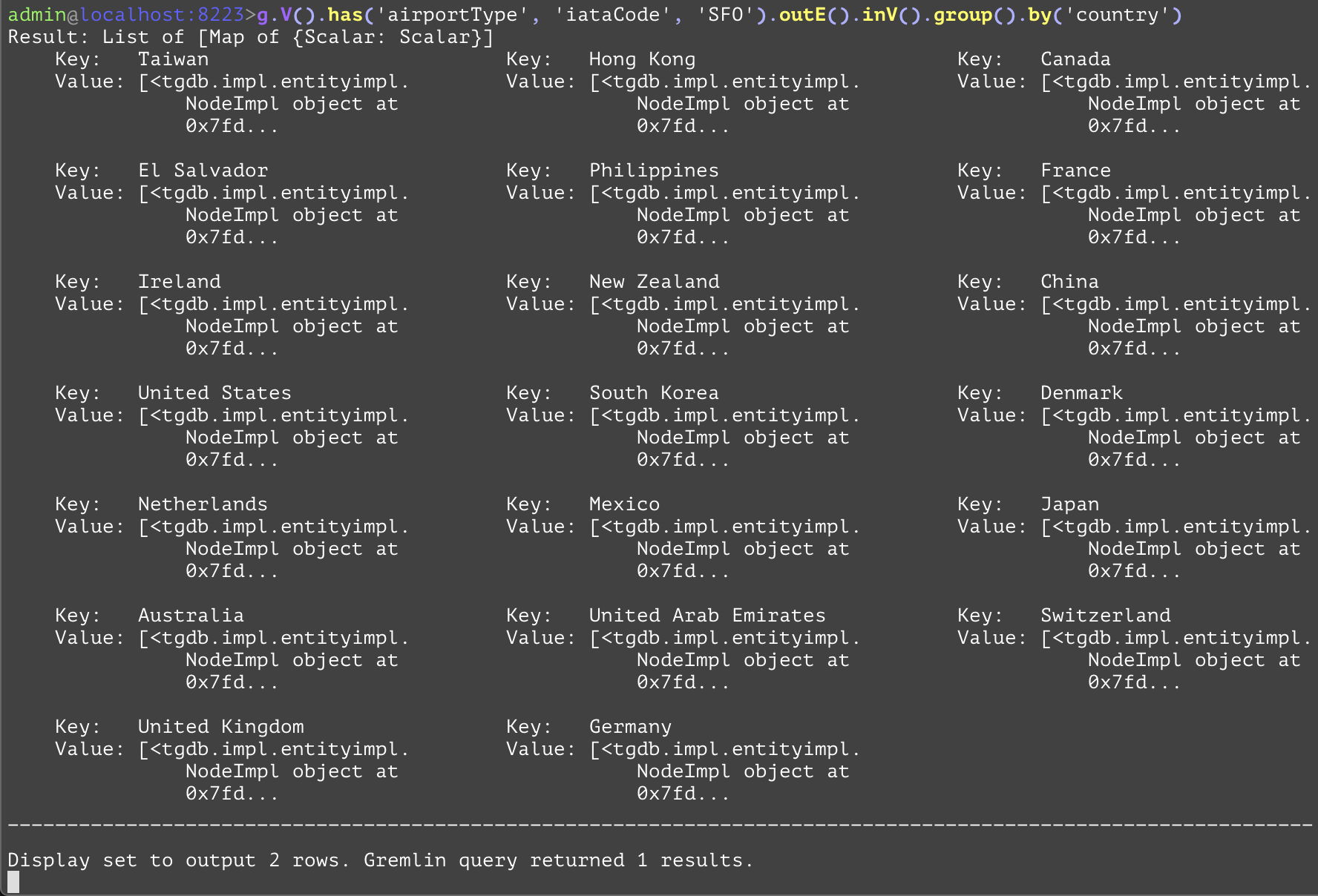Viewport: 1318px width, 896px height.
Task: Click the Philippines key text
Action: pyautogui.click(x=654, y=171)
